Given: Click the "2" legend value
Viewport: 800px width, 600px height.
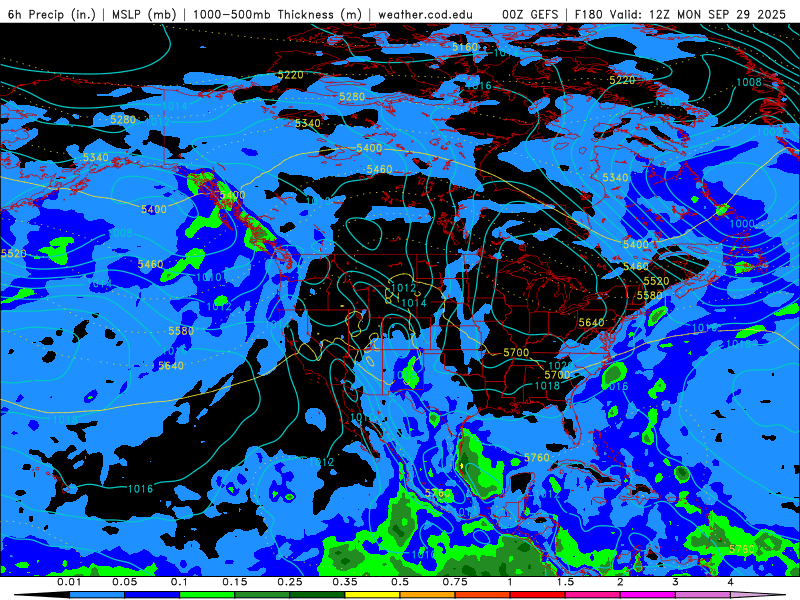Looking at the screenshot, I should [620, 582].
